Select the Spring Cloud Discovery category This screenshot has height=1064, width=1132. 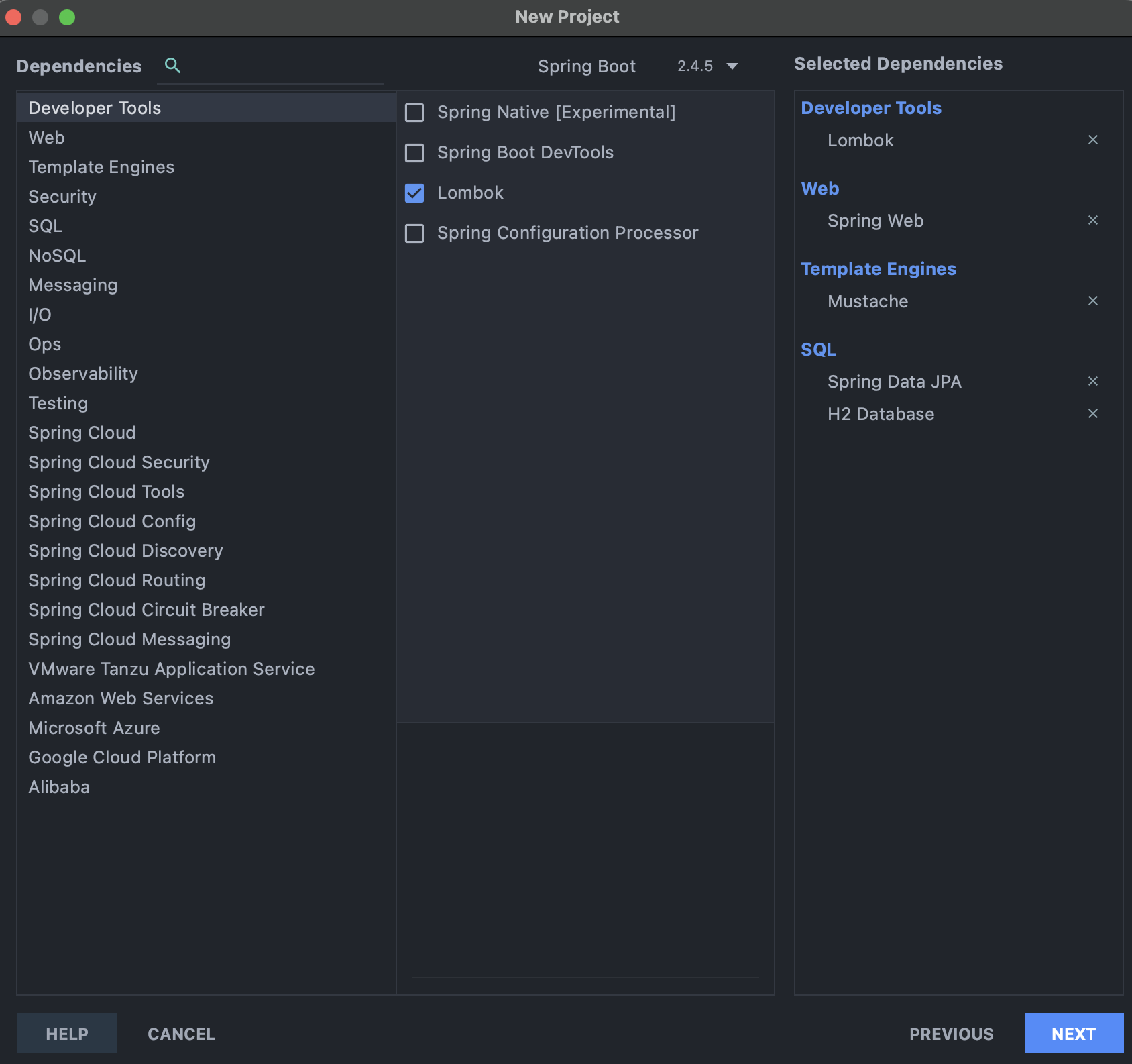(207, 551)
